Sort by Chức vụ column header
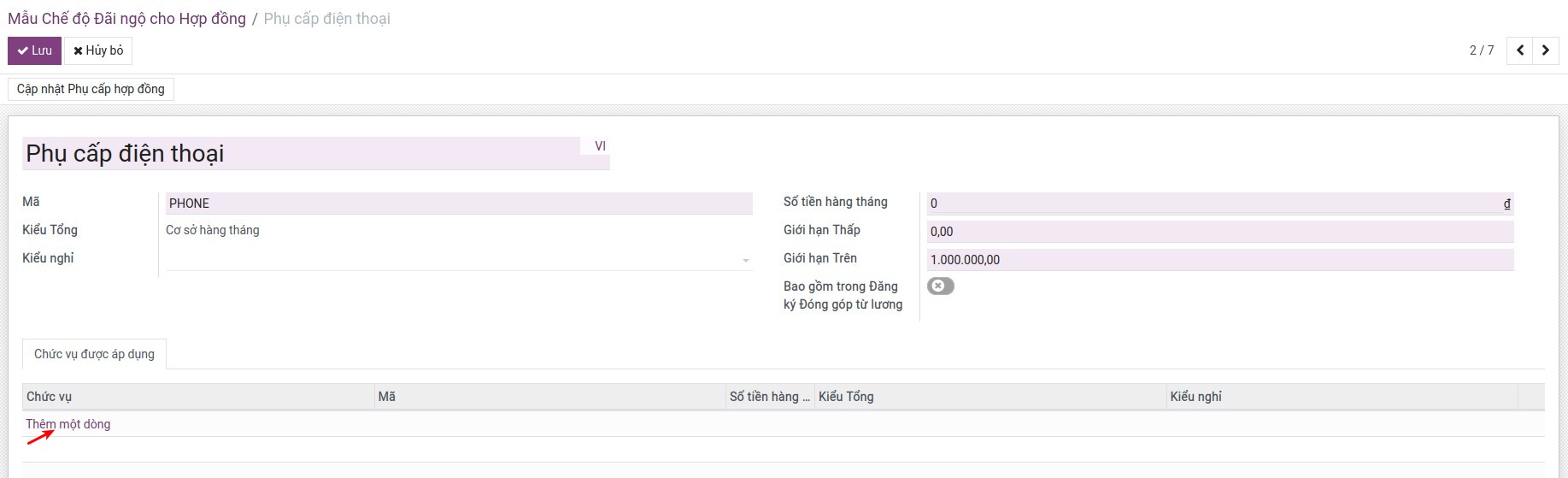Viewport: 1568px width, 478px height. pyautogui.click(x=50, y=397)
